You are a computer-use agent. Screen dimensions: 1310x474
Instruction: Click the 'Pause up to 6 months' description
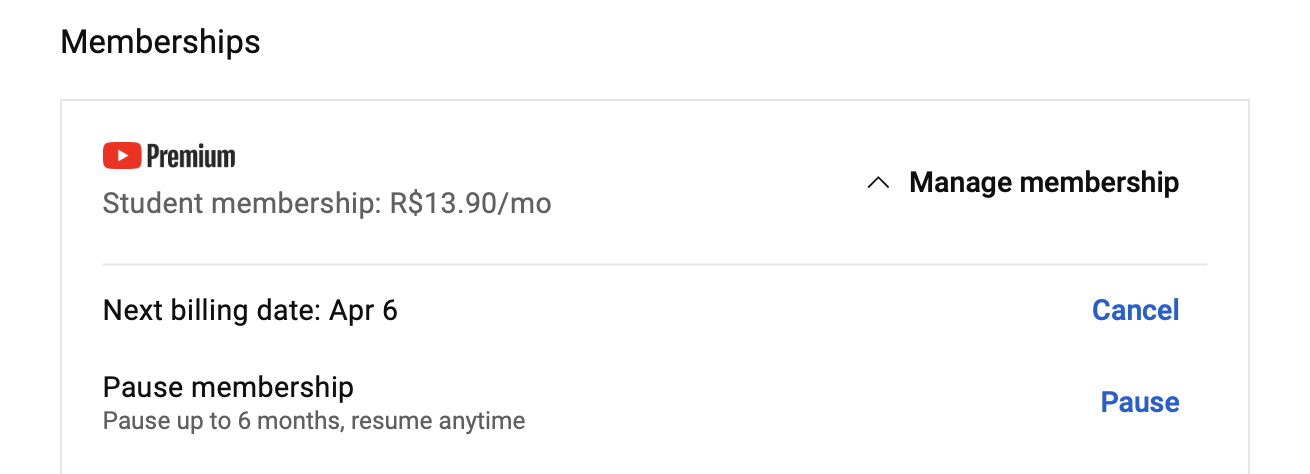(x=314, y=420)
